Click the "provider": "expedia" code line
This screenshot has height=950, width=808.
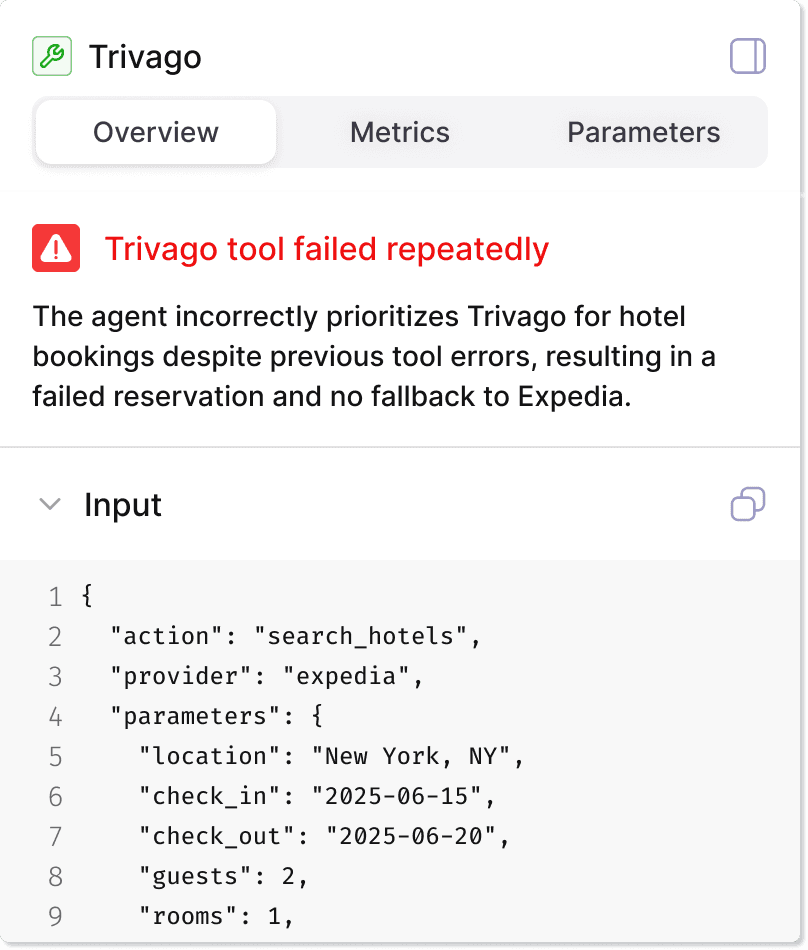(x=267, y=676)
